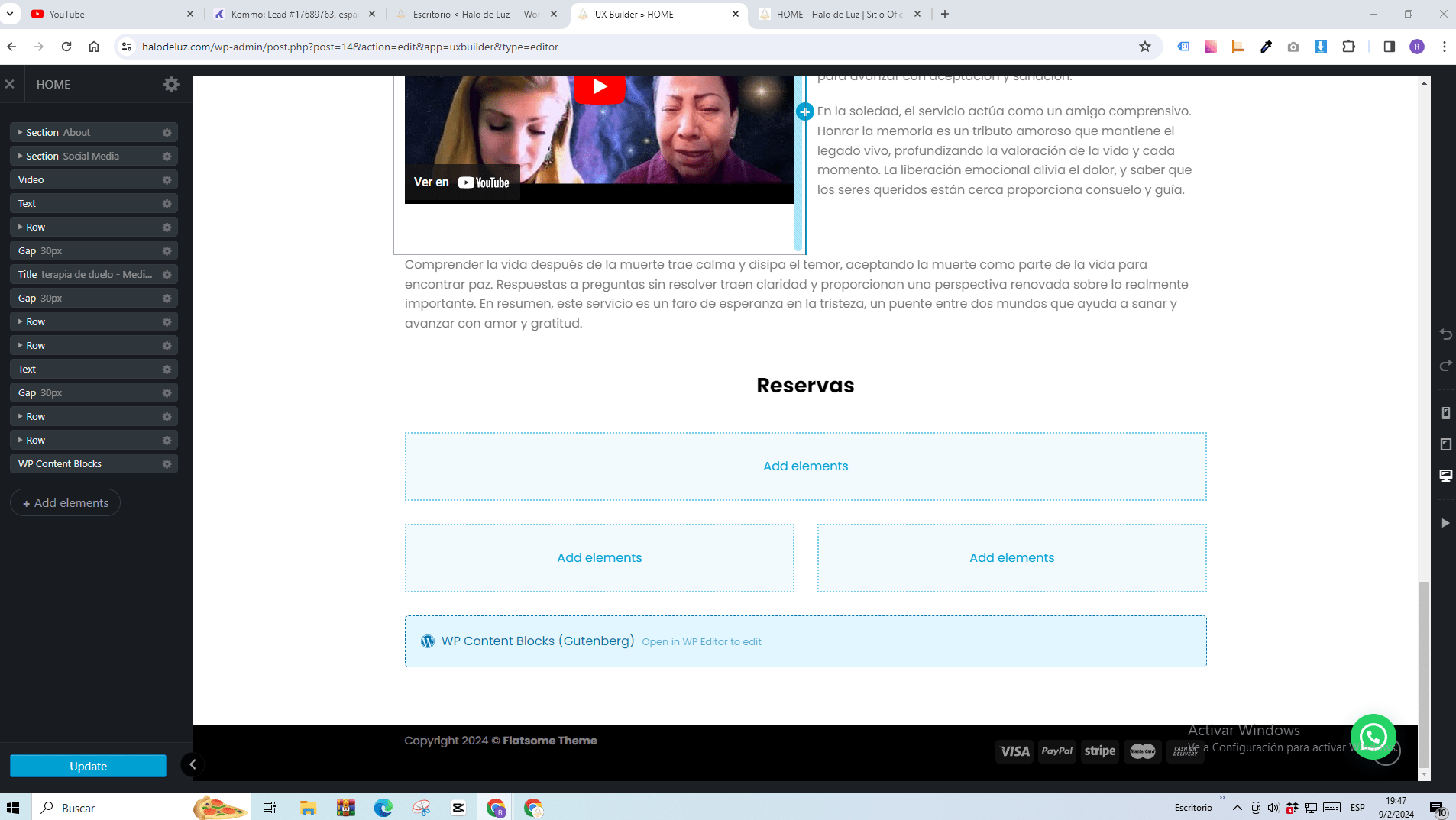Select the Title terapia de duelo element
Screen dimensions: 1456x820
coord(94,275)
